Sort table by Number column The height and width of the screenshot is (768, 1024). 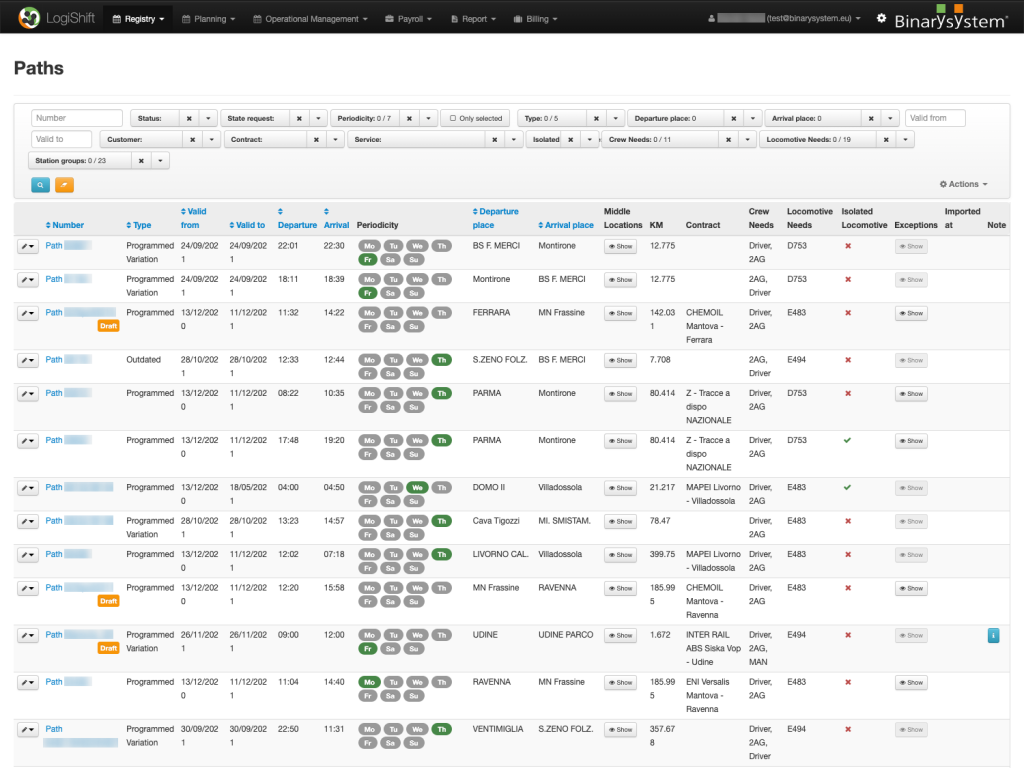coord(65,225)
